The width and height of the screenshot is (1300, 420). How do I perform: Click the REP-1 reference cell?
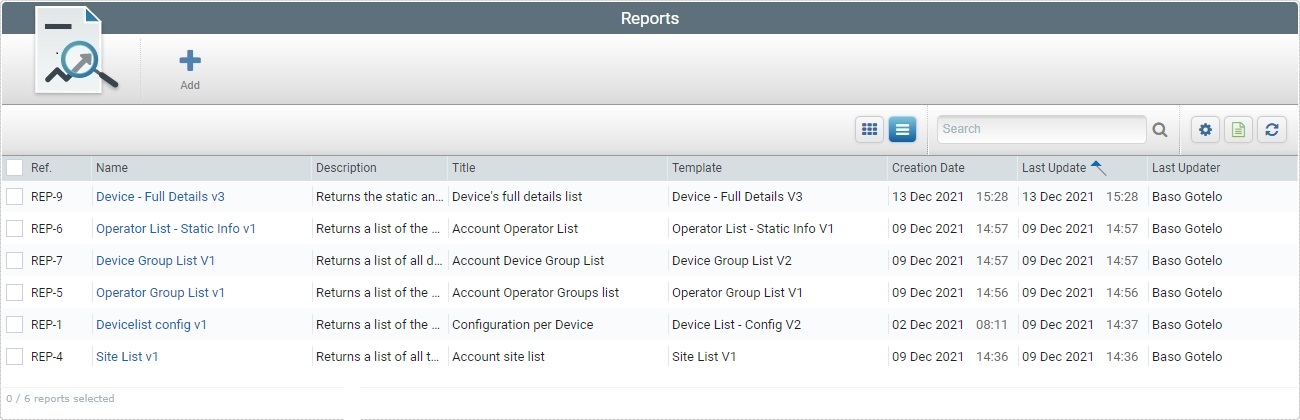coord(47,325)
